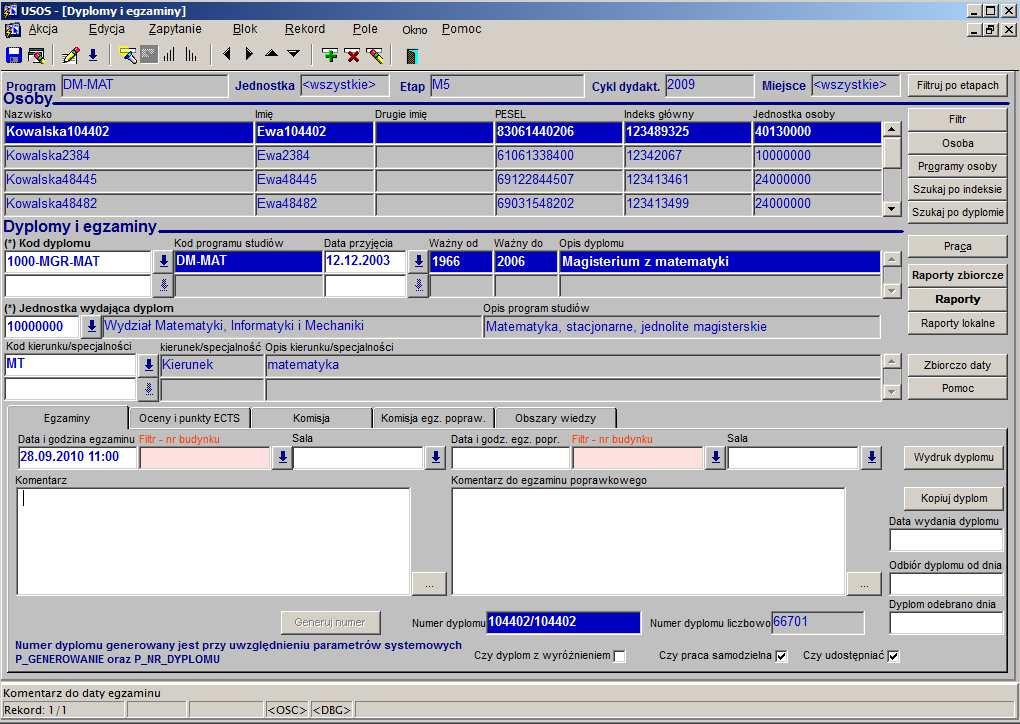This screenshot has width=1020, height=724.
Task: Click the enter query flashlight icon
Action: click(128, 55)
